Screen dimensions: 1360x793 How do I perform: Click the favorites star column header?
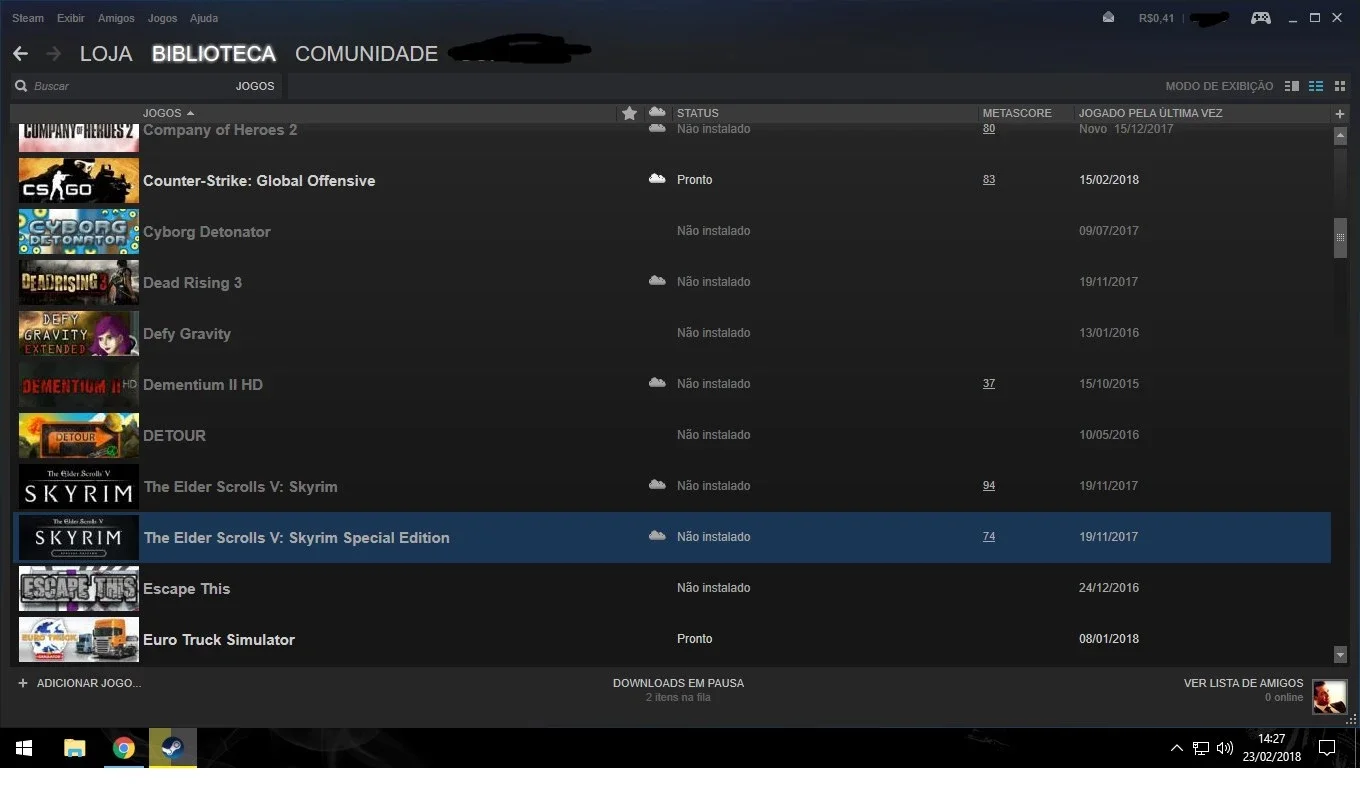click(x=629, y=113)
